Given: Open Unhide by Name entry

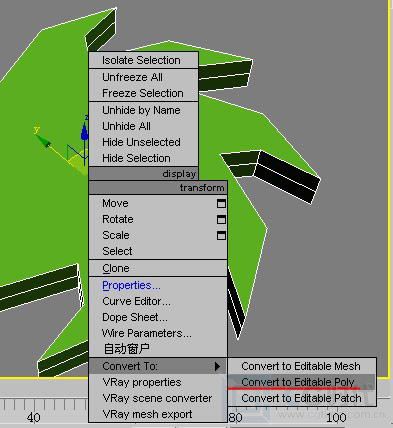Looking at the screenshot, I should click(x=144, y=110).
